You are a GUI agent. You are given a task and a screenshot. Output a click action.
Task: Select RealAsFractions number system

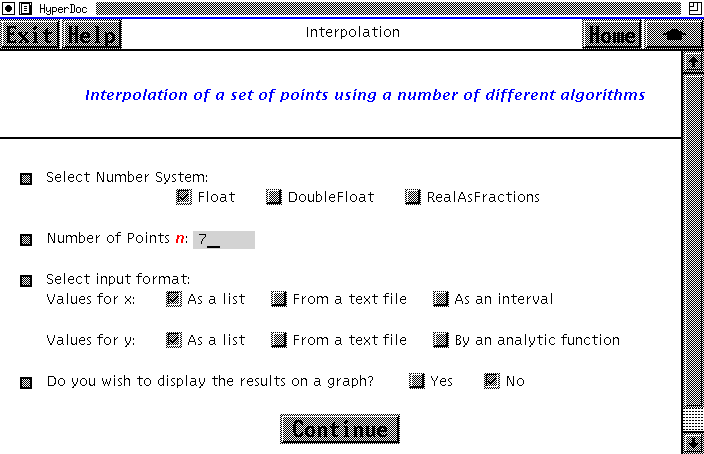413,197
